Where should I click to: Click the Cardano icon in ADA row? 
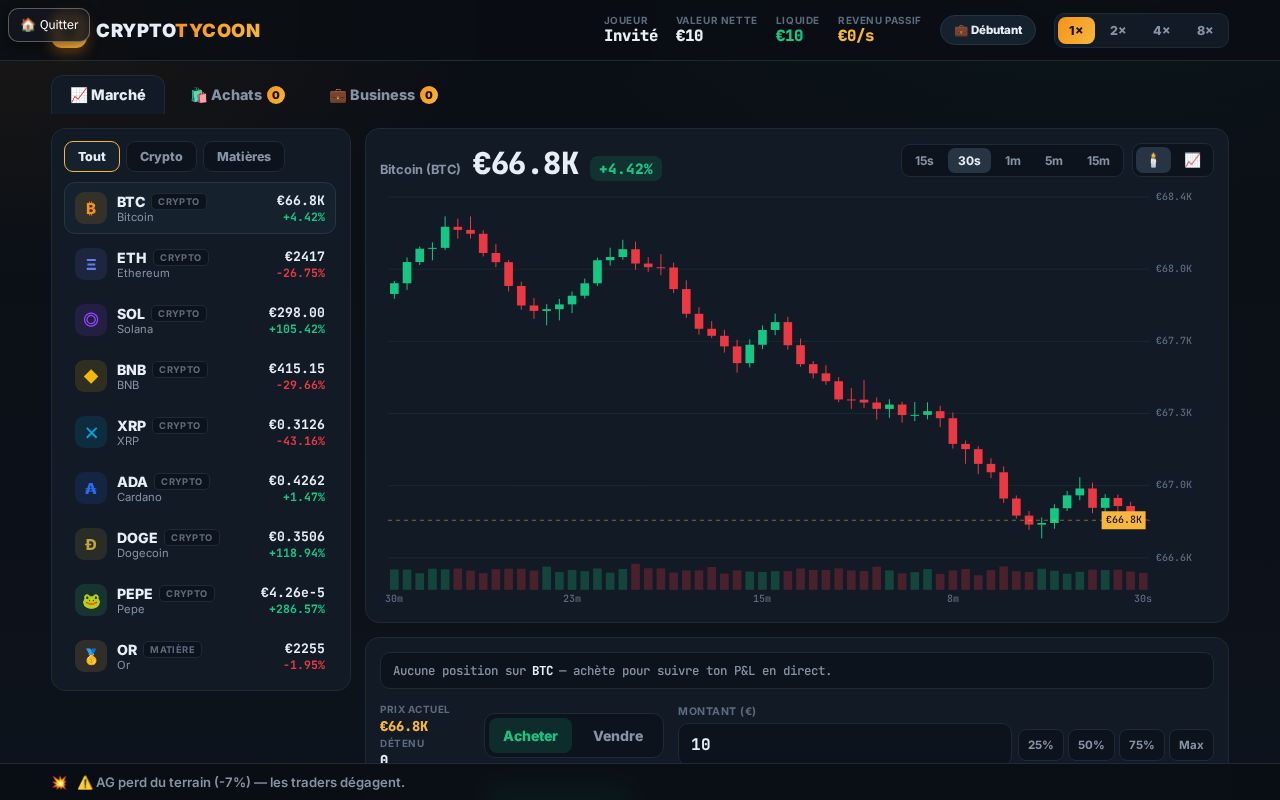click(x=91, y=488)
